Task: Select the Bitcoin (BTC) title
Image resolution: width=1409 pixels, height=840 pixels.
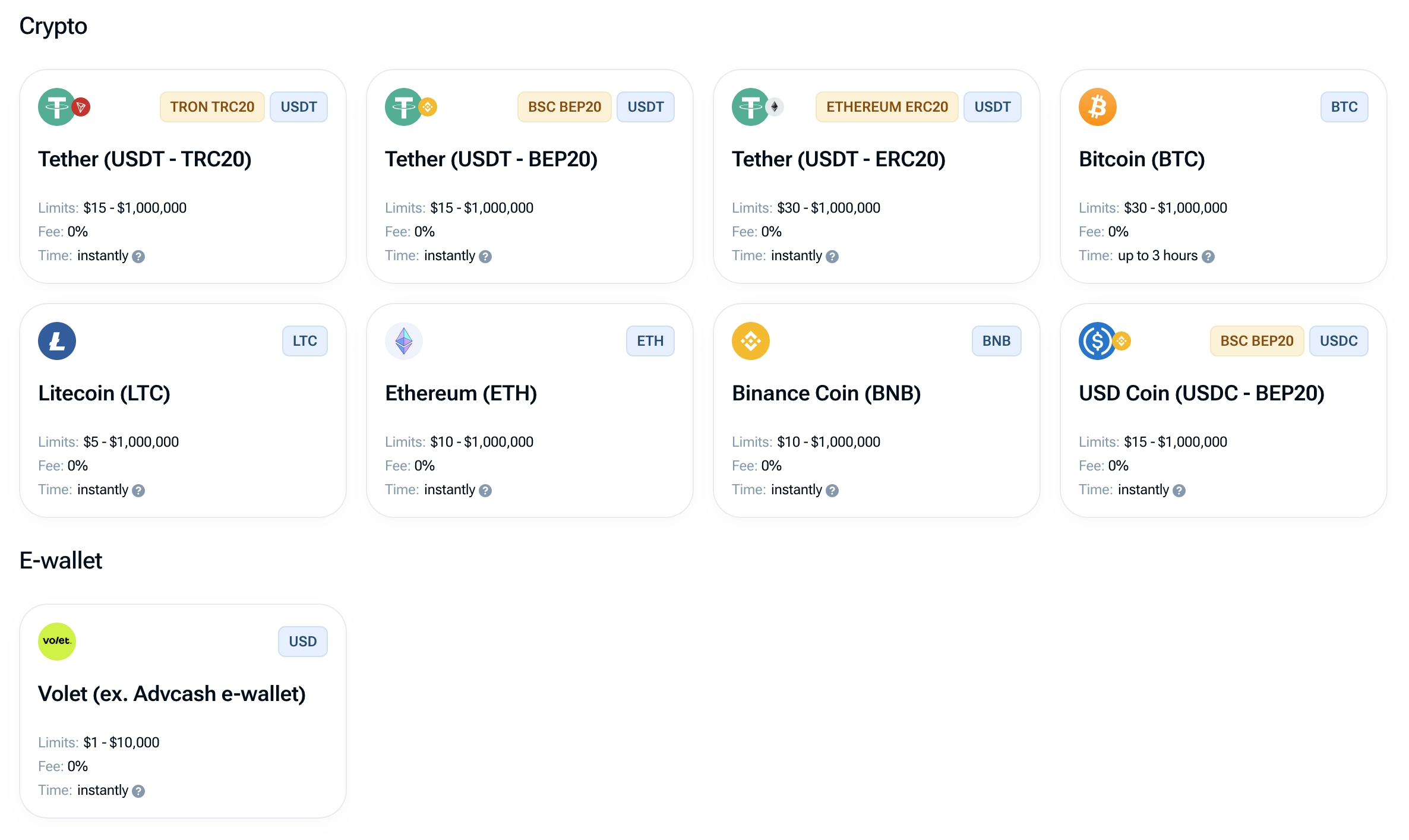Action: tap(1142, 159)
